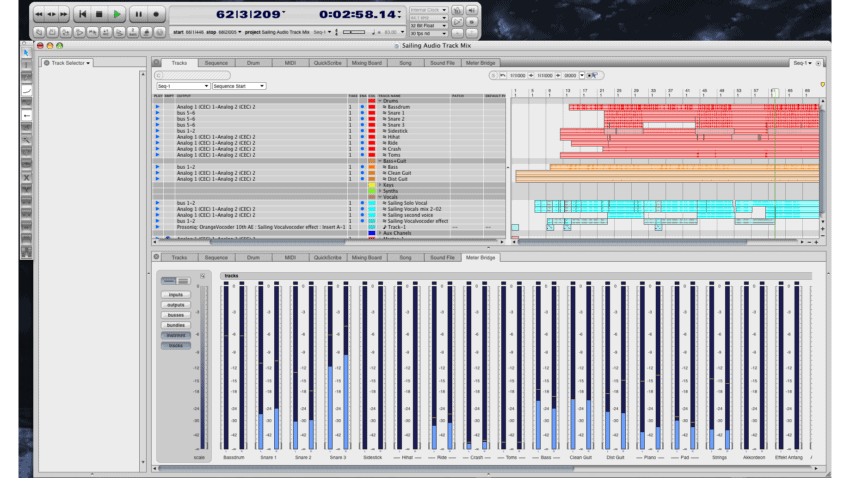Screen dimensions: 850x478
Task: Select the arrow pointer tool in left palette
Action: [27, 53]
